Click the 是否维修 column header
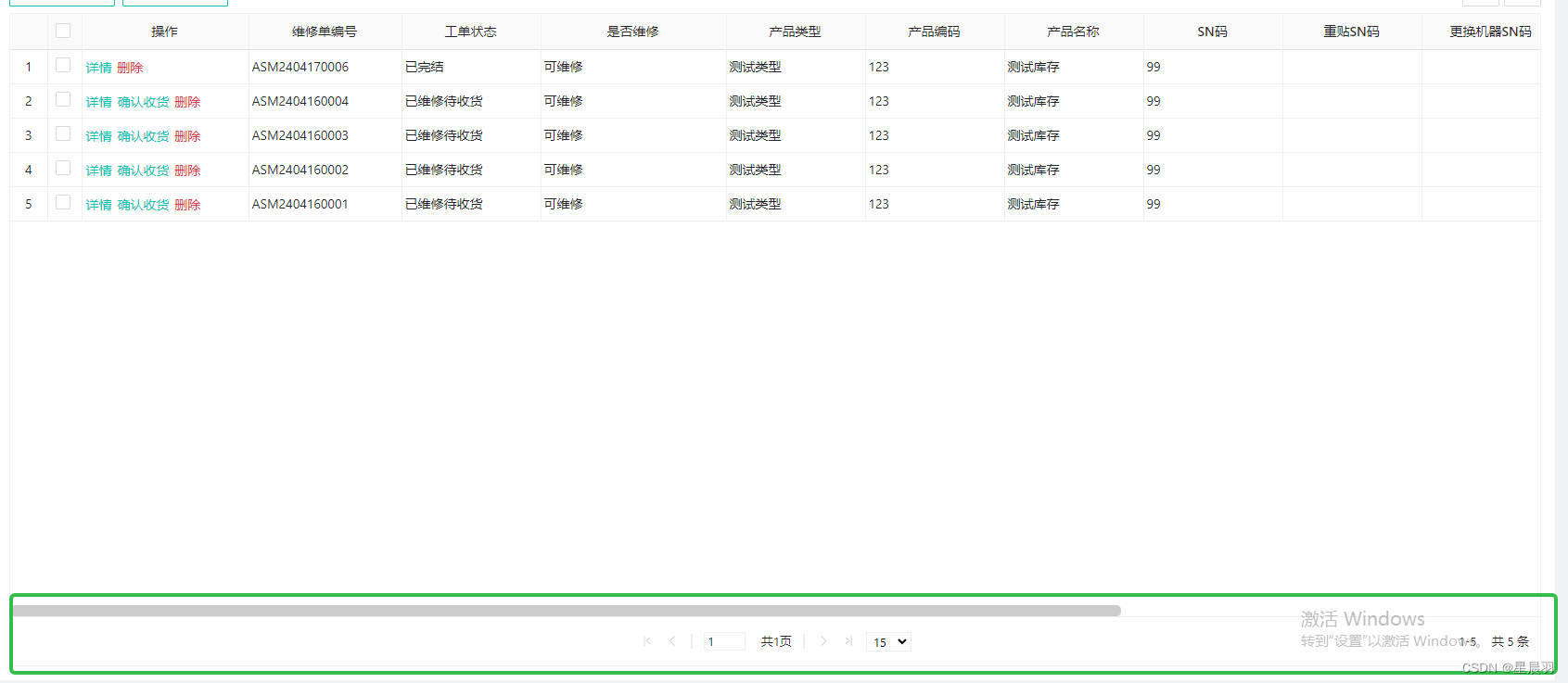1568x683 pixels. coord(633,32)
